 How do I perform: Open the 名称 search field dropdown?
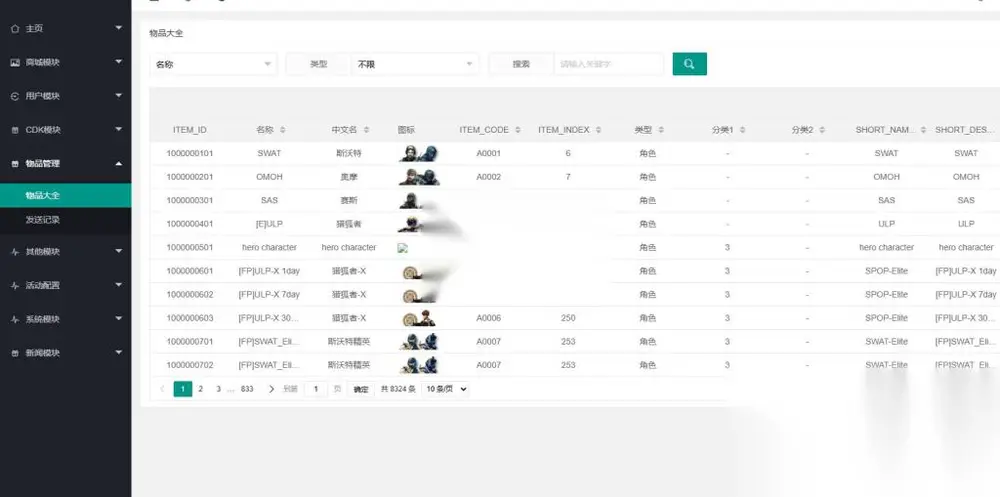[x=213, y=64]
